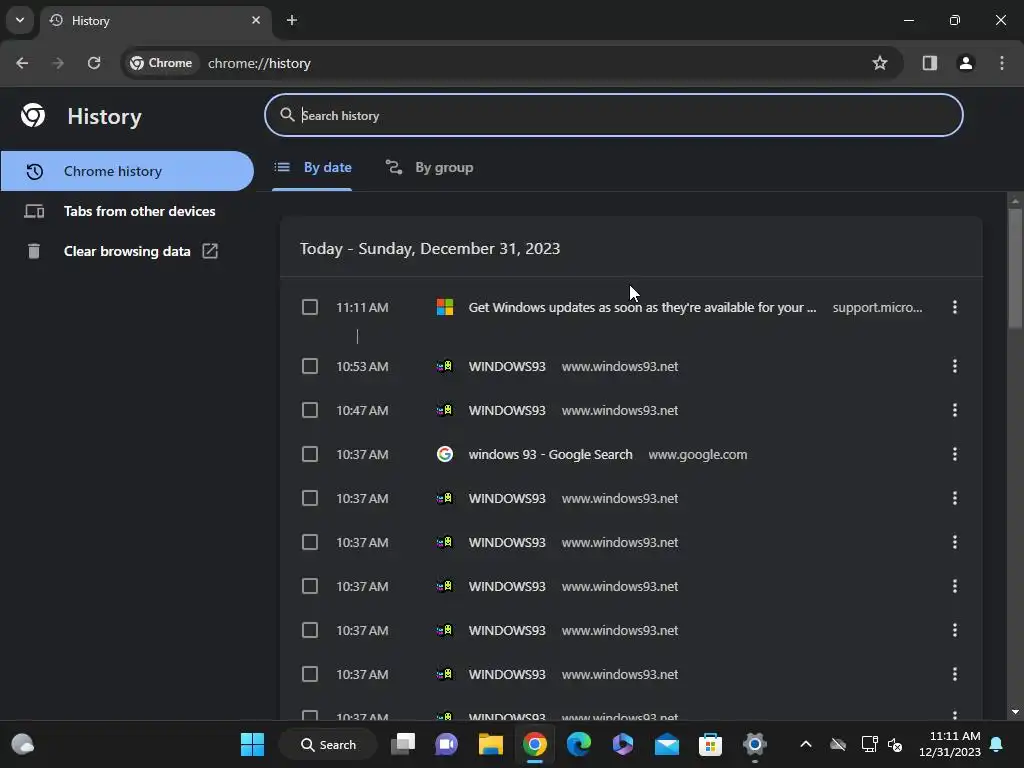Click the browser back arrow
This screenshot has height=768, width=1024.
pos(22,63)
